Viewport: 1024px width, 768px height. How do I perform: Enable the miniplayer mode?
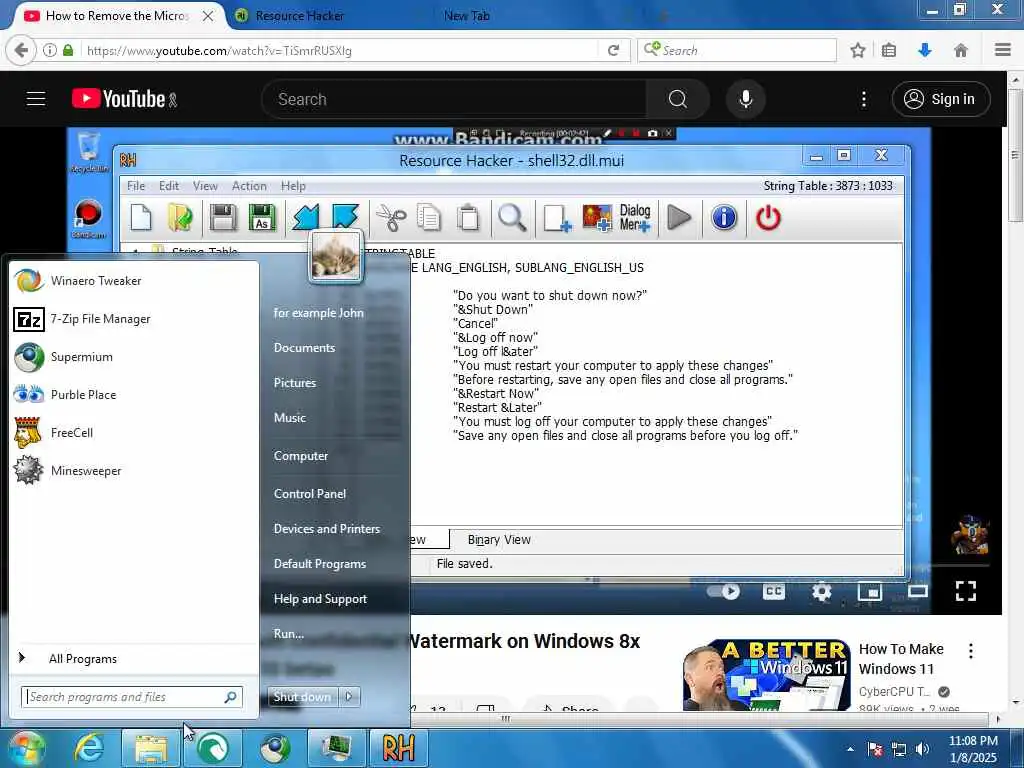(870, 592)
